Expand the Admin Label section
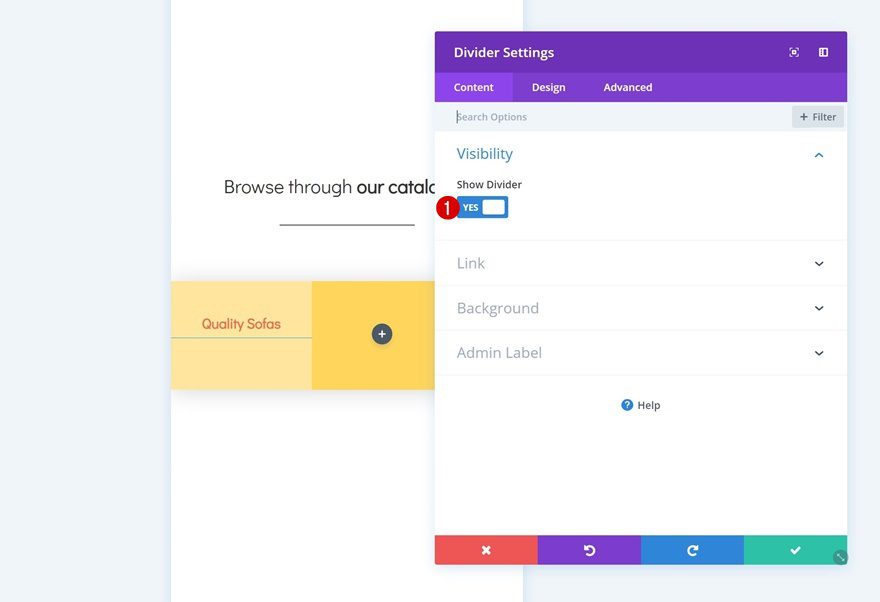The height and width of the screenshot is (602, 880). click(x=641, y=353)
